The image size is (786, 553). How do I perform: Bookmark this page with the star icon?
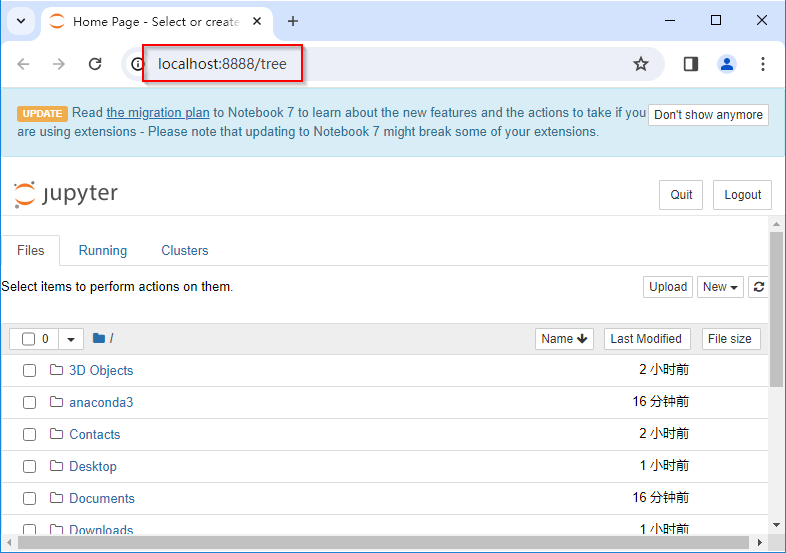pyautogui.click(x=641, y=64)
